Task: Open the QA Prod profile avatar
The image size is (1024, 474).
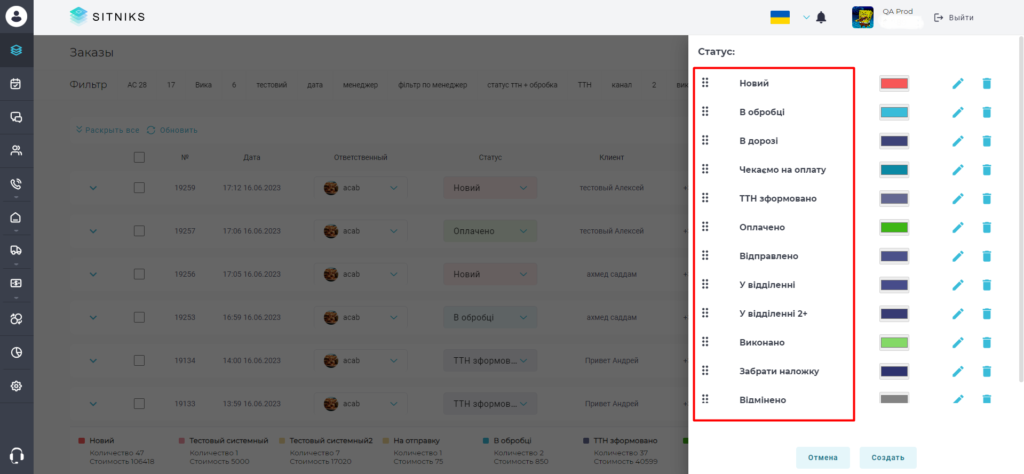Action: coord(863,17)
